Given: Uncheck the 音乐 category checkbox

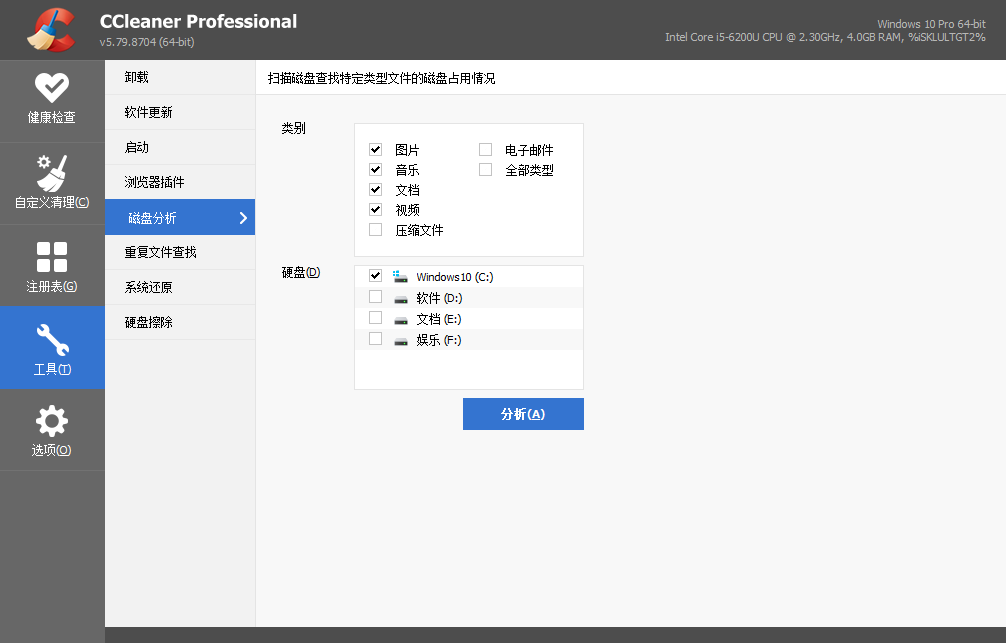Looking at the screenshot, I should point(376,169).
